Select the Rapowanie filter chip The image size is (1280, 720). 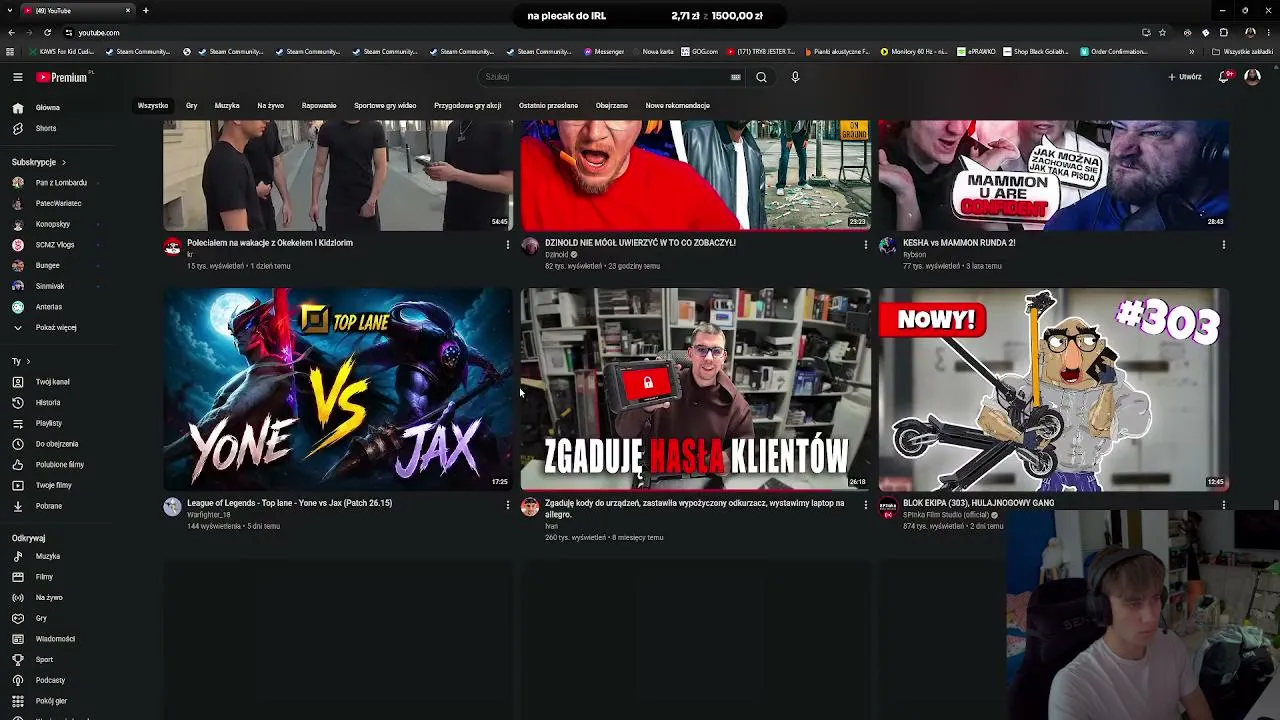tap(319, 106)
